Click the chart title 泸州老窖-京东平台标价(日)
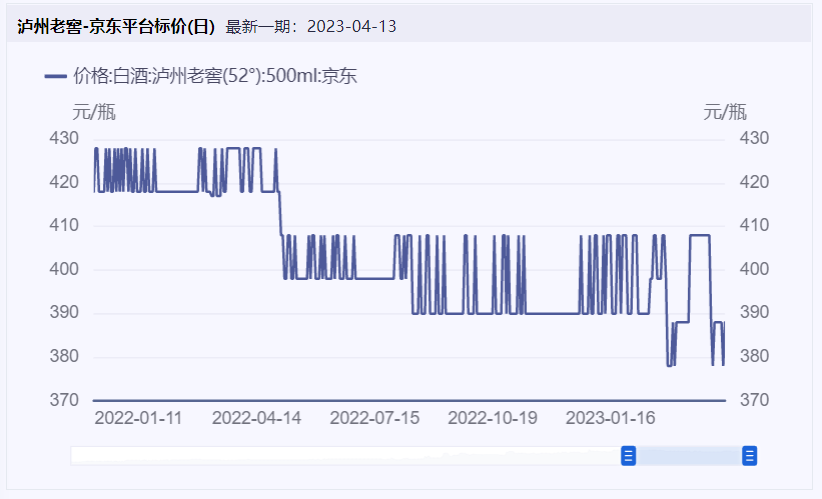The height and width of the screenshot is (499, 822). [116, 26]
